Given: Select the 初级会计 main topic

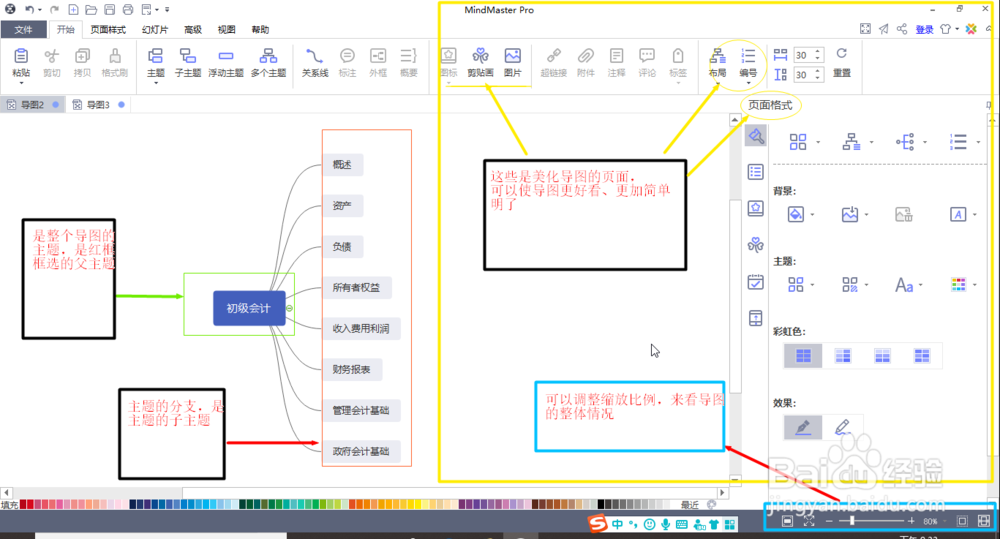Looking at the screenshot, I should click(x=249, y=308).
